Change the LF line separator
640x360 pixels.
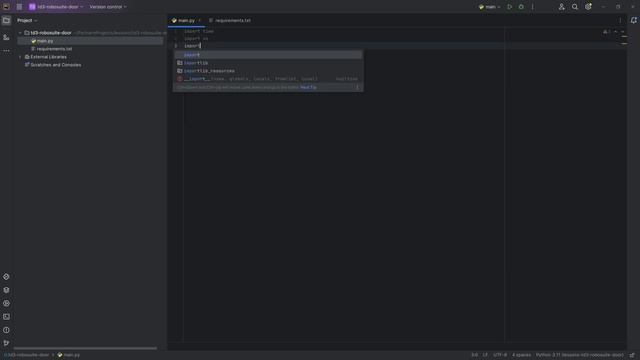point(485,355)
